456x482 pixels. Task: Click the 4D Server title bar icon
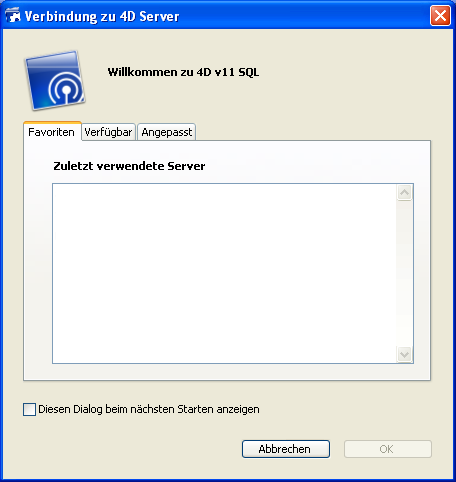point(13,16)
